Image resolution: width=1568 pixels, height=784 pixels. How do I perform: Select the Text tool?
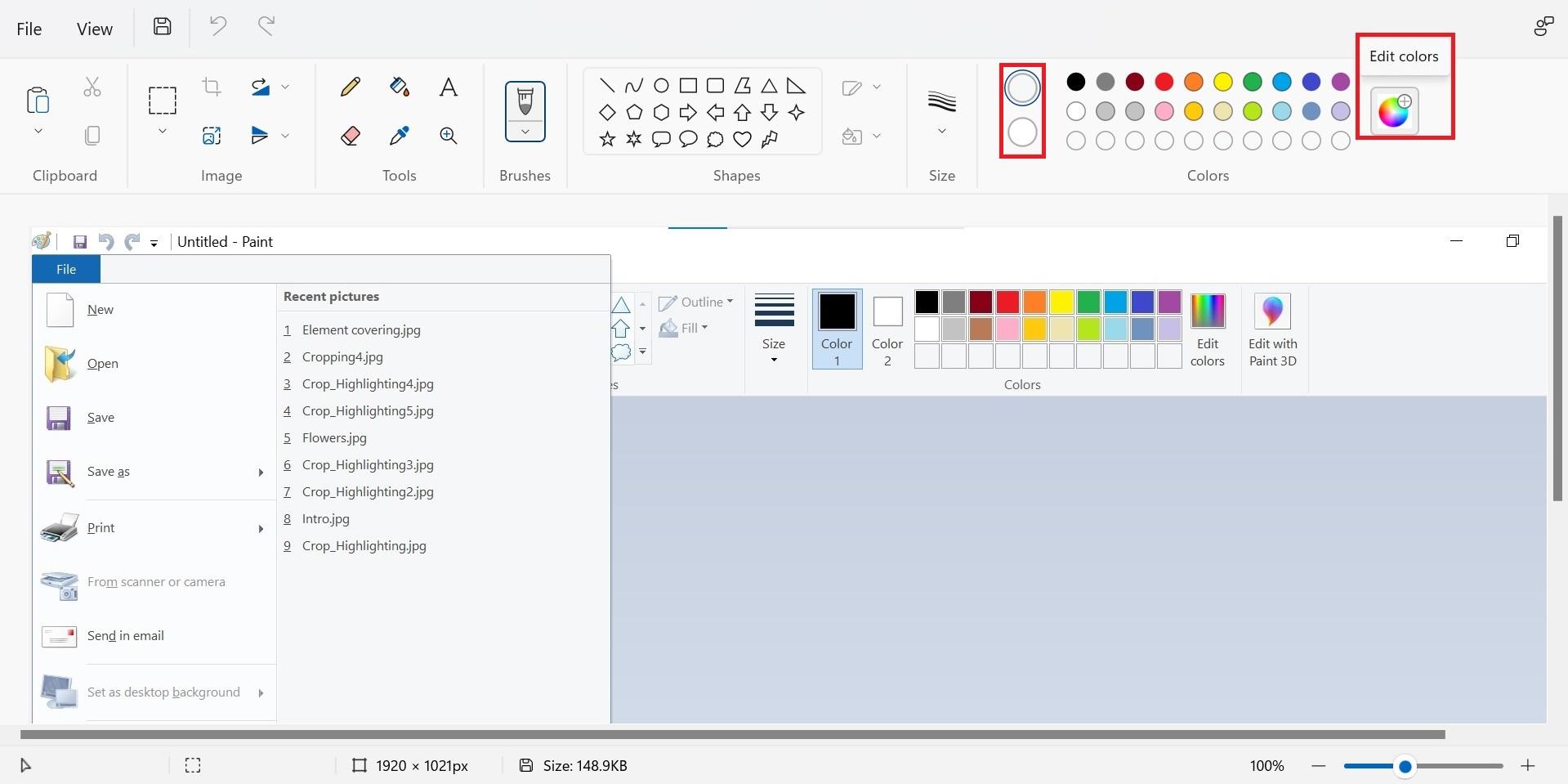point(449,87)
